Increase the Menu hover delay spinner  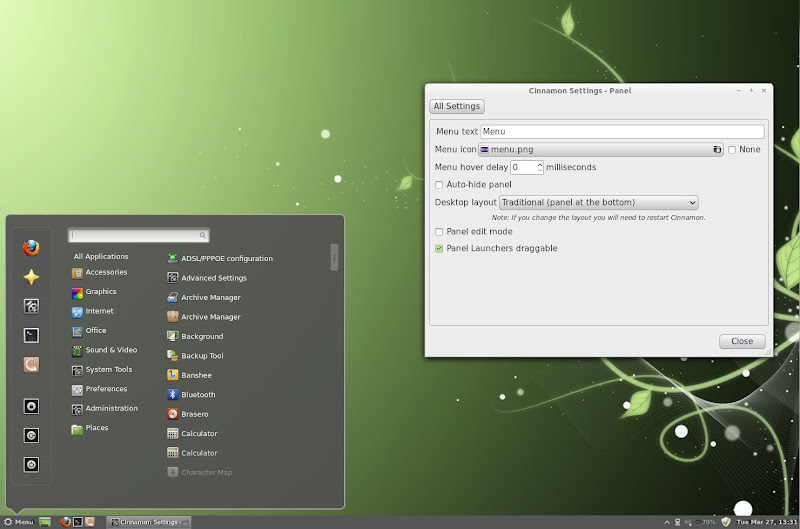click(540, 164)
